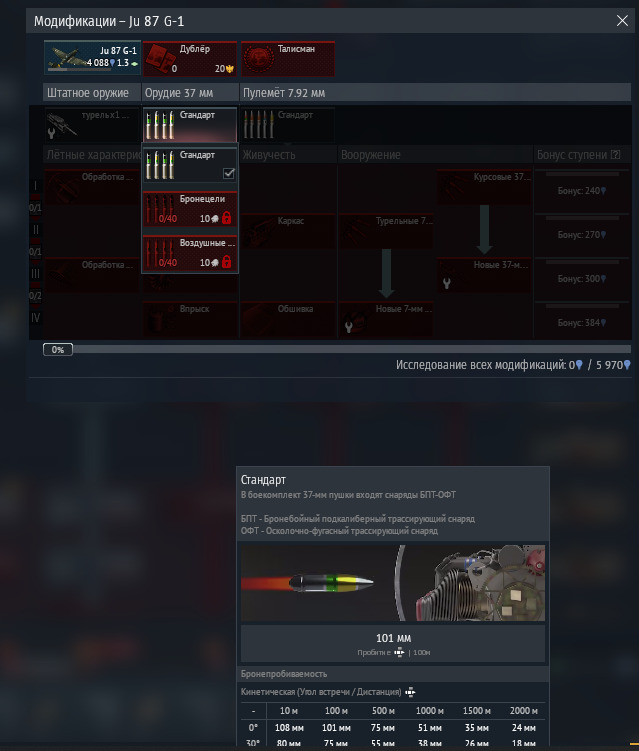Open the 37 mm cannon Стандарт belt selector
The image size is (639, 751).
[x=189, y=125]
